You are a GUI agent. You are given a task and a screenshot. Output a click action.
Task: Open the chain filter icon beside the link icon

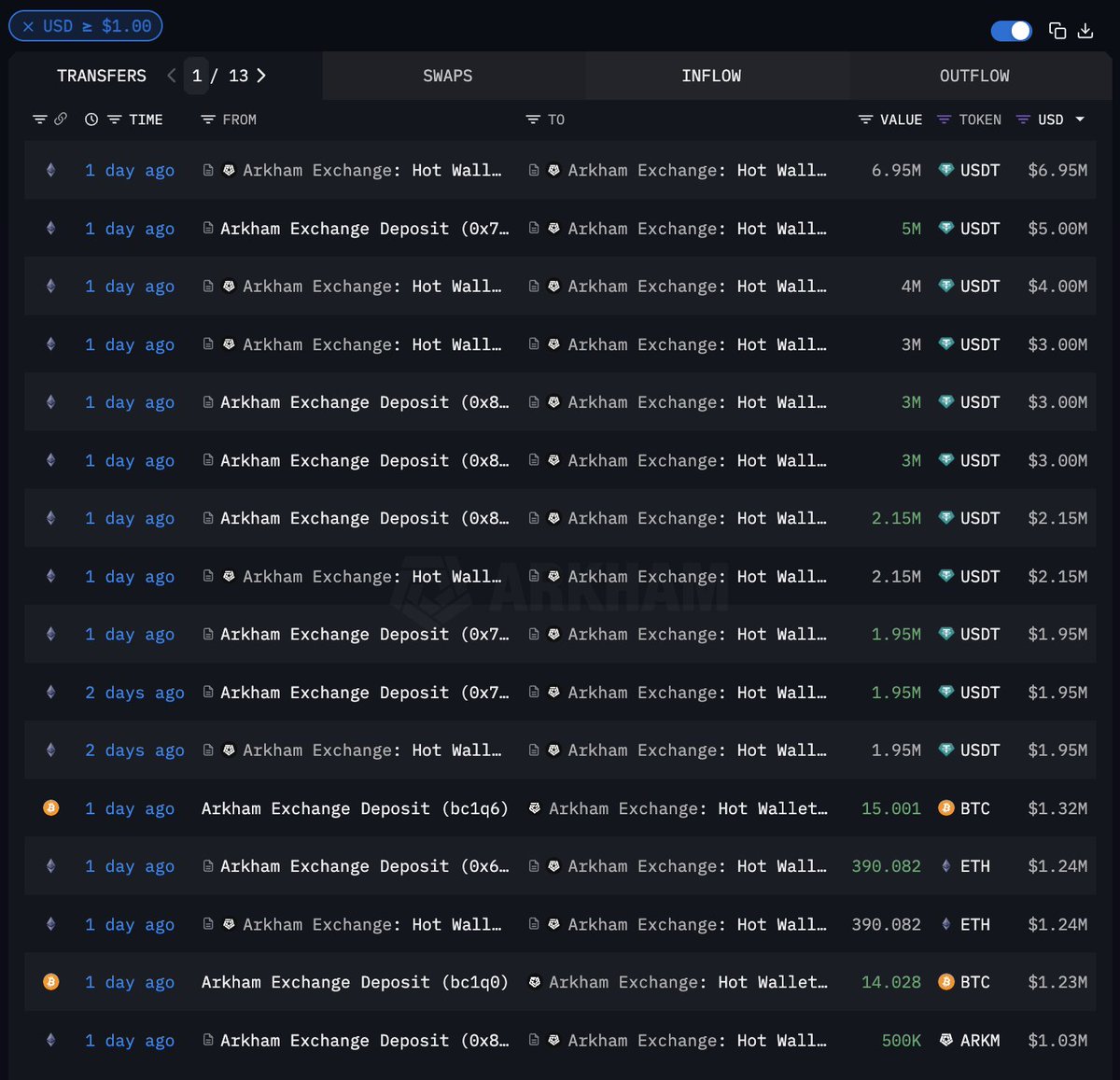pos(39,119)
